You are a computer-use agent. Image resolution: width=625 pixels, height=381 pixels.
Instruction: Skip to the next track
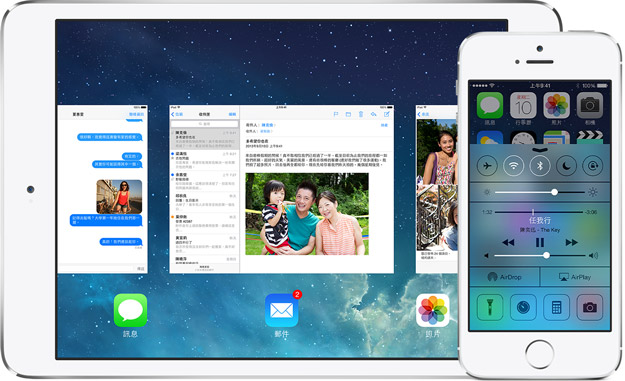(572, 242)
